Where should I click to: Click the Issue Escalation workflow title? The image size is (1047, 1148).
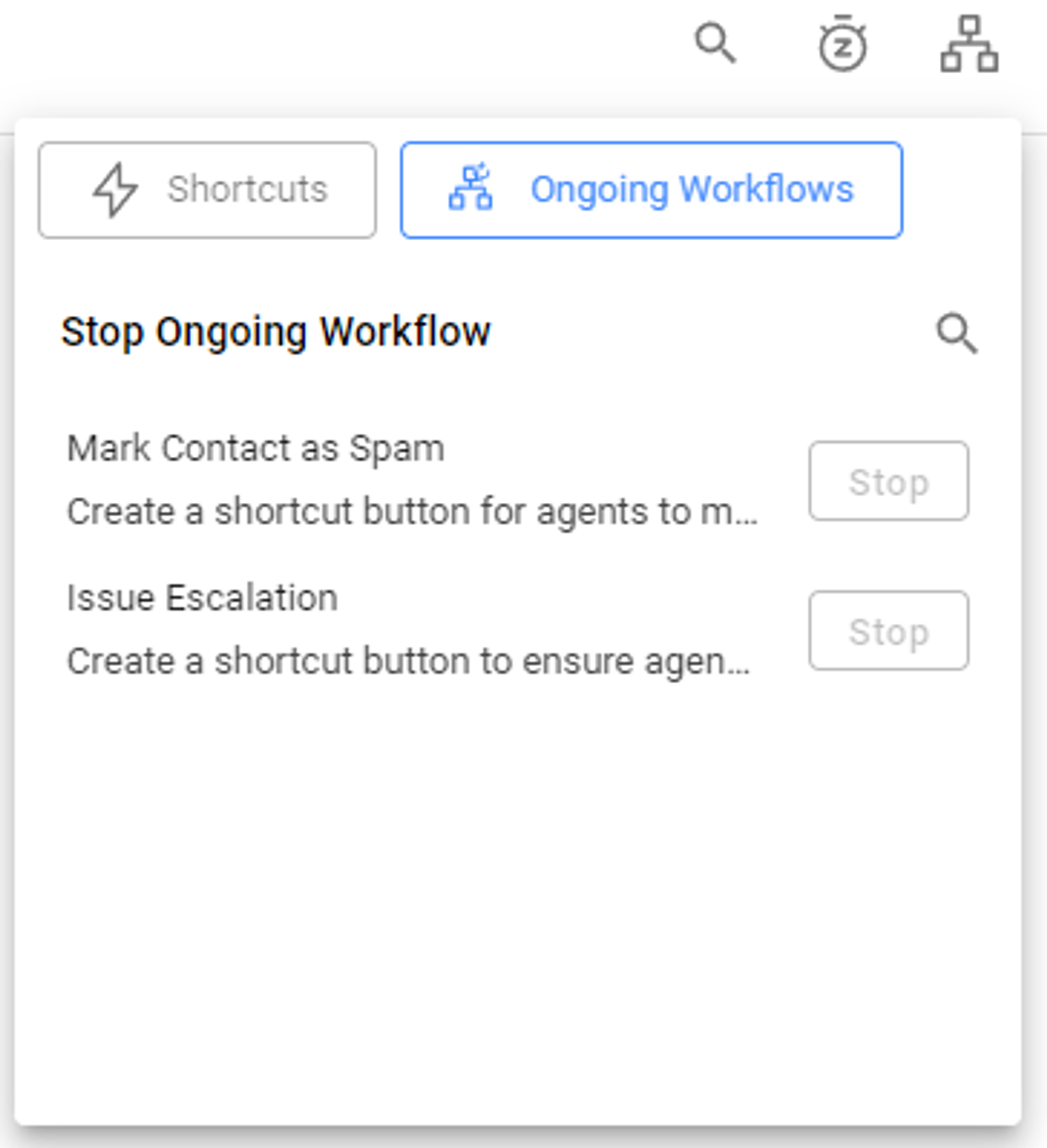click(x=202, y=598)
